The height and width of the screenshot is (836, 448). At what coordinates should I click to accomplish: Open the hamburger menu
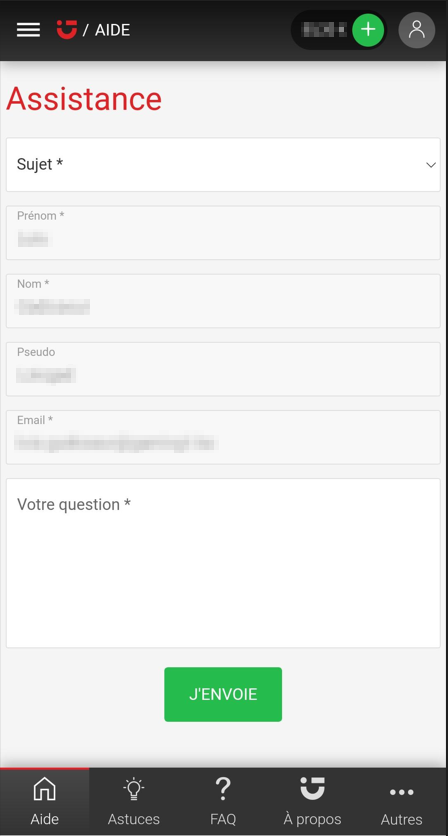[28, 30]
